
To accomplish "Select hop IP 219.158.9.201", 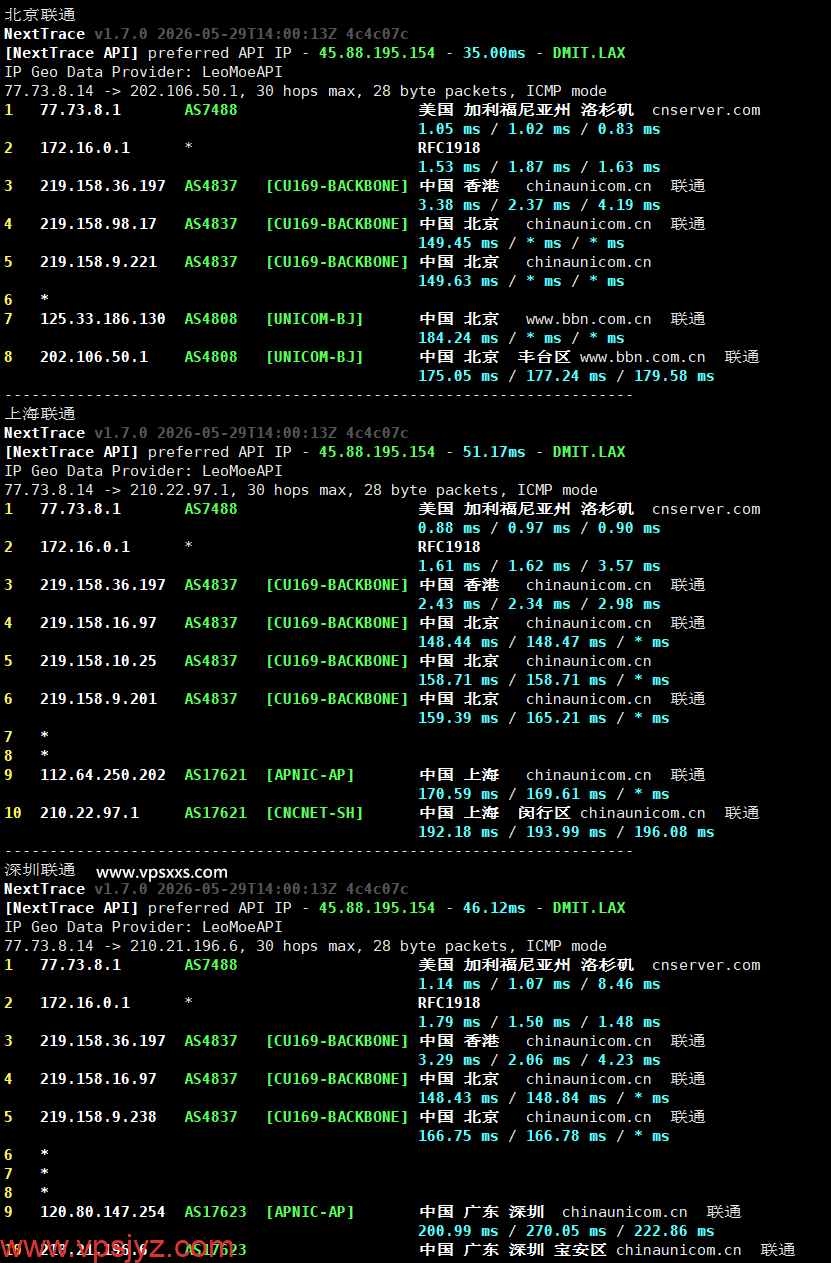I will [98, 699].
